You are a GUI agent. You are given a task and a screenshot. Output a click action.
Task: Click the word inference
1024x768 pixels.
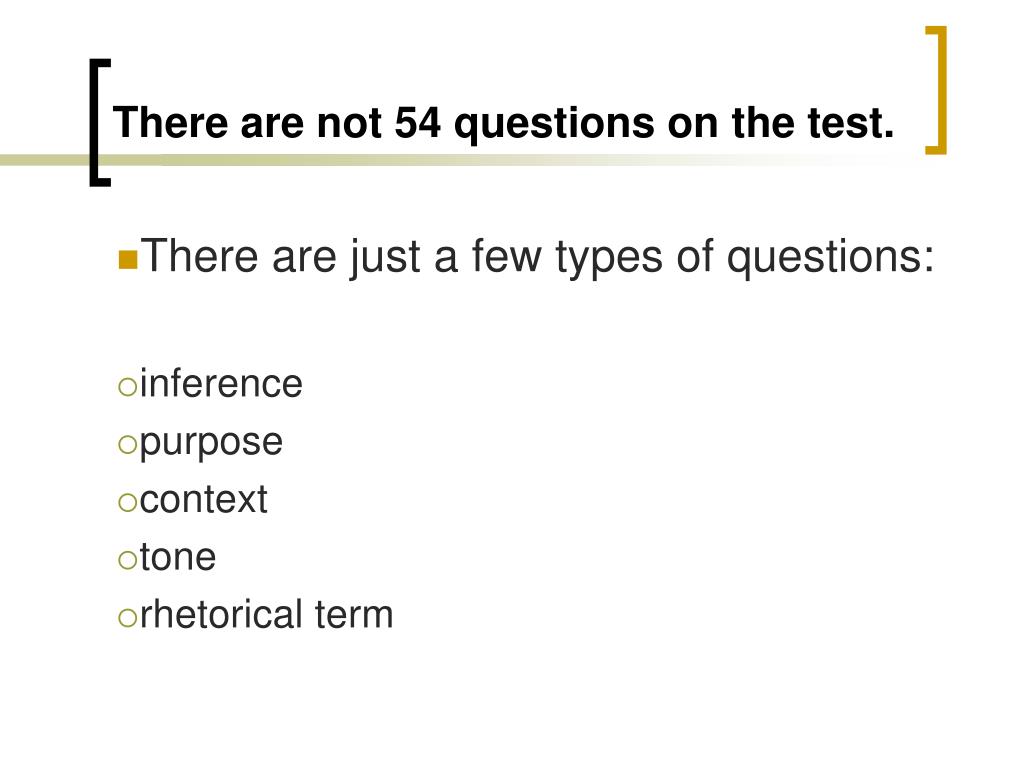(x=221, y=383)
